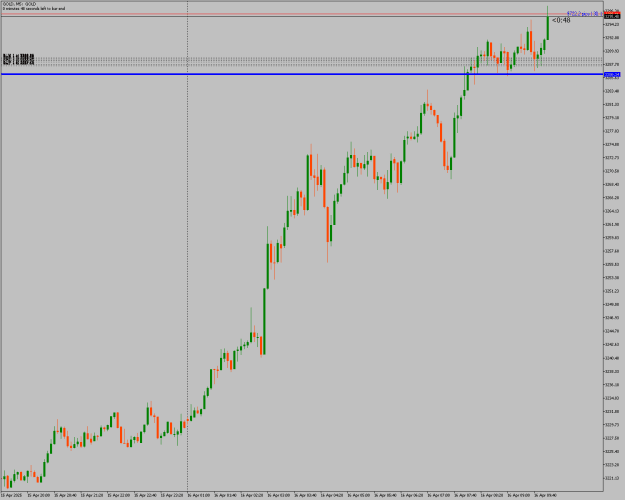Click the latest green candle at the right edge
This screenshot has width=625, height=500.
tap(548, 23)
